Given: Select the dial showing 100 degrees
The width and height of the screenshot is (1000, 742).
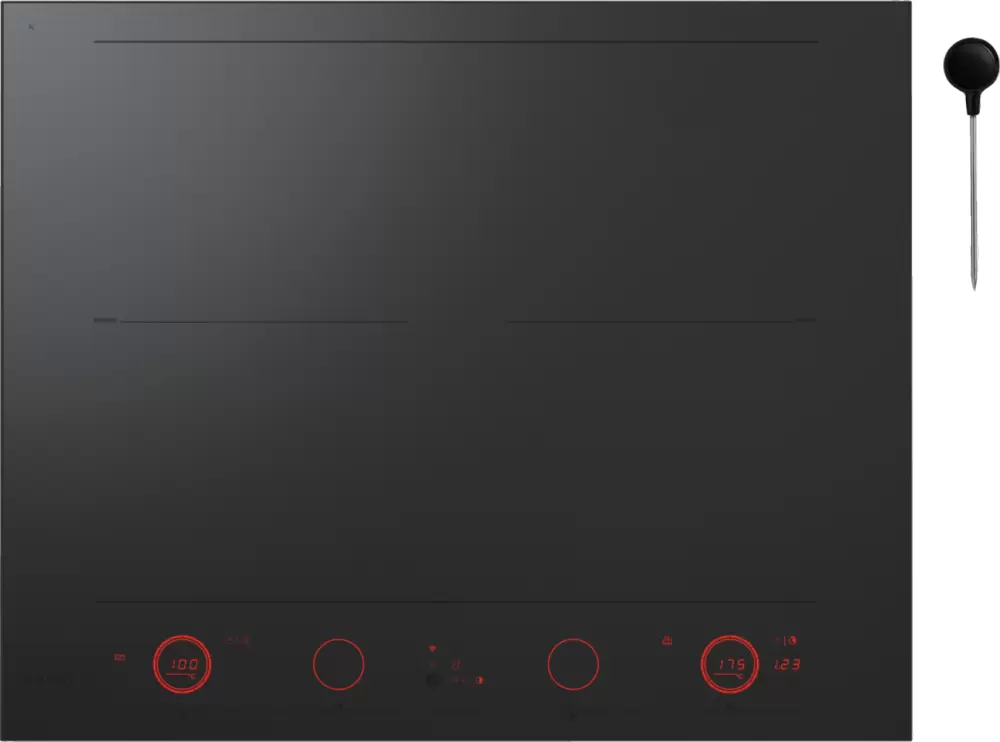Looking at the screenshot, I should pyautogui.click(x=182, y=664).
